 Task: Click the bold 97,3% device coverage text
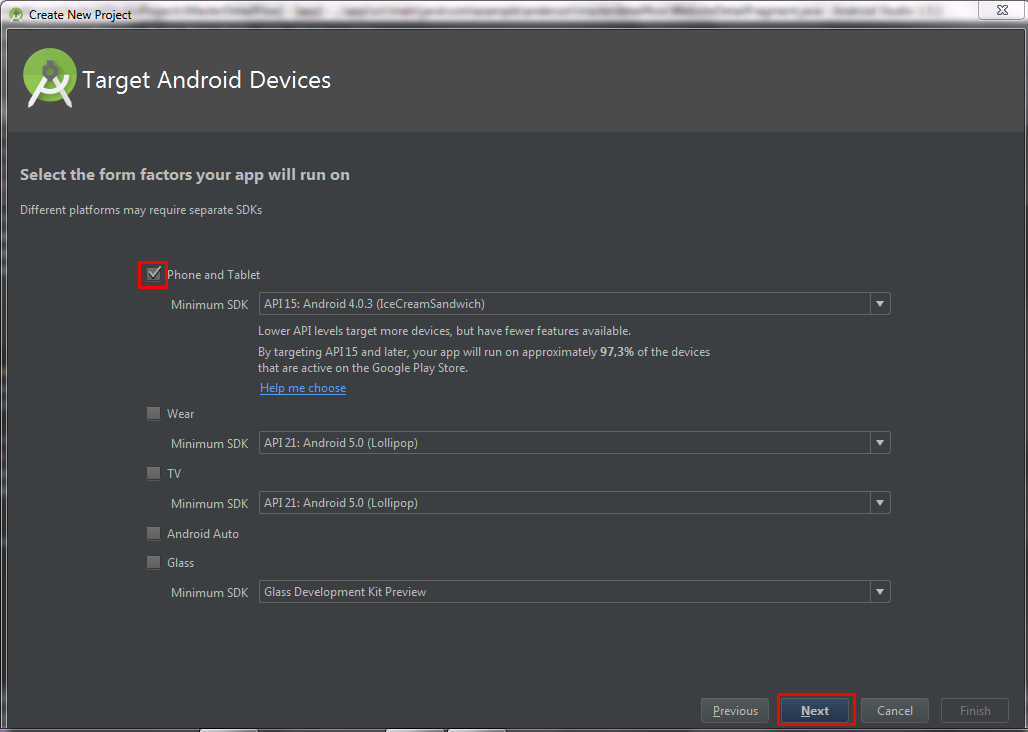[615, 352]
